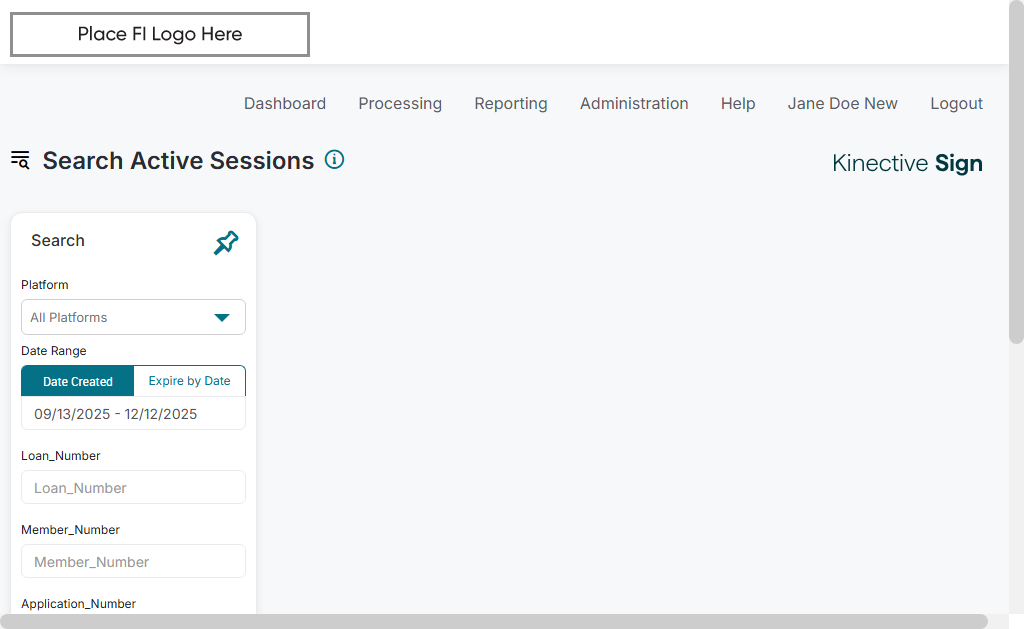Click the Place FI Logo Here banner
Viewport: 1024px width, 629px height.
tap(160, 34)
